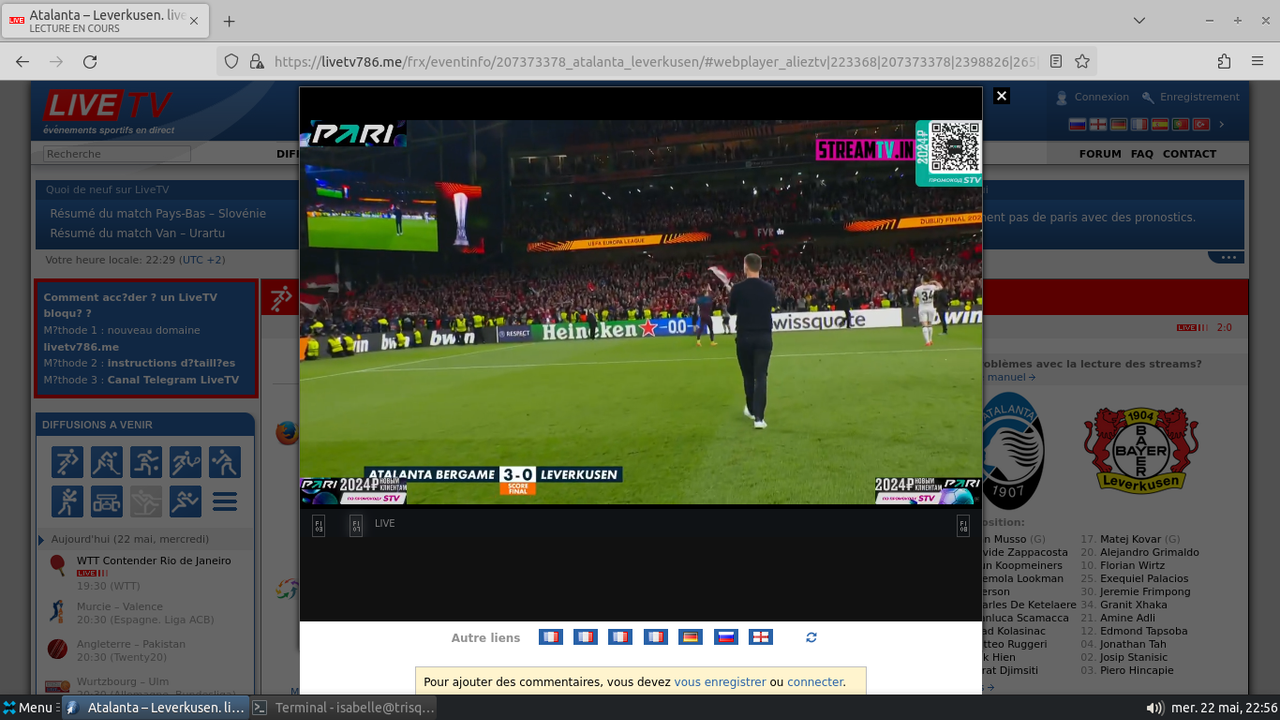This screenshot has width=1280, height=720.
Task: Click the Atalanta club logo
Action: (x=1011, y=450)
